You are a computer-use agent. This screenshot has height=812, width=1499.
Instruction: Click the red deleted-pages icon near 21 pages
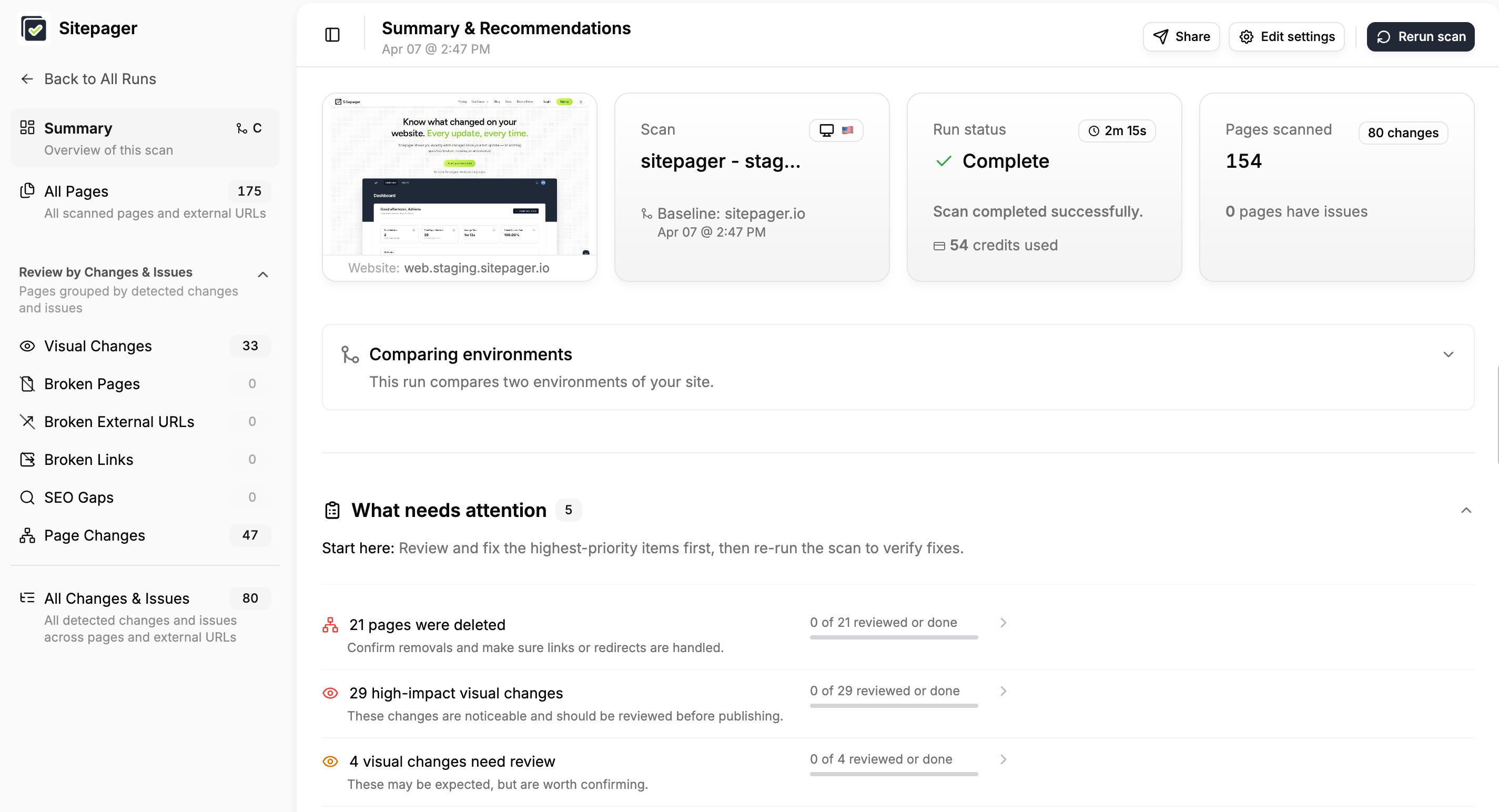coord(330,624)
